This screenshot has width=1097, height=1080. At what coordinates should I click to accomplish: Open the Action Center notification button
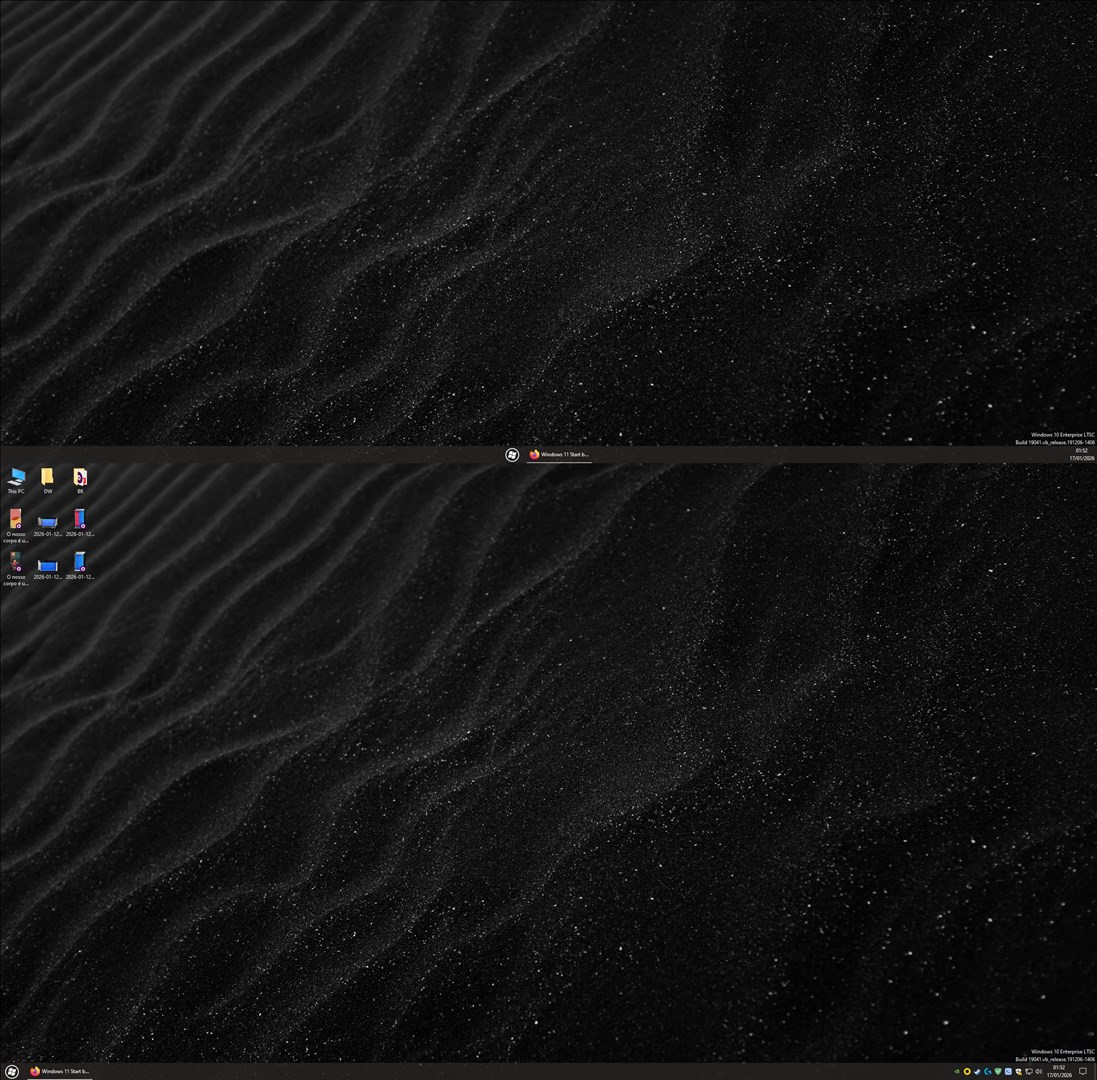tap(1082, 1071)
